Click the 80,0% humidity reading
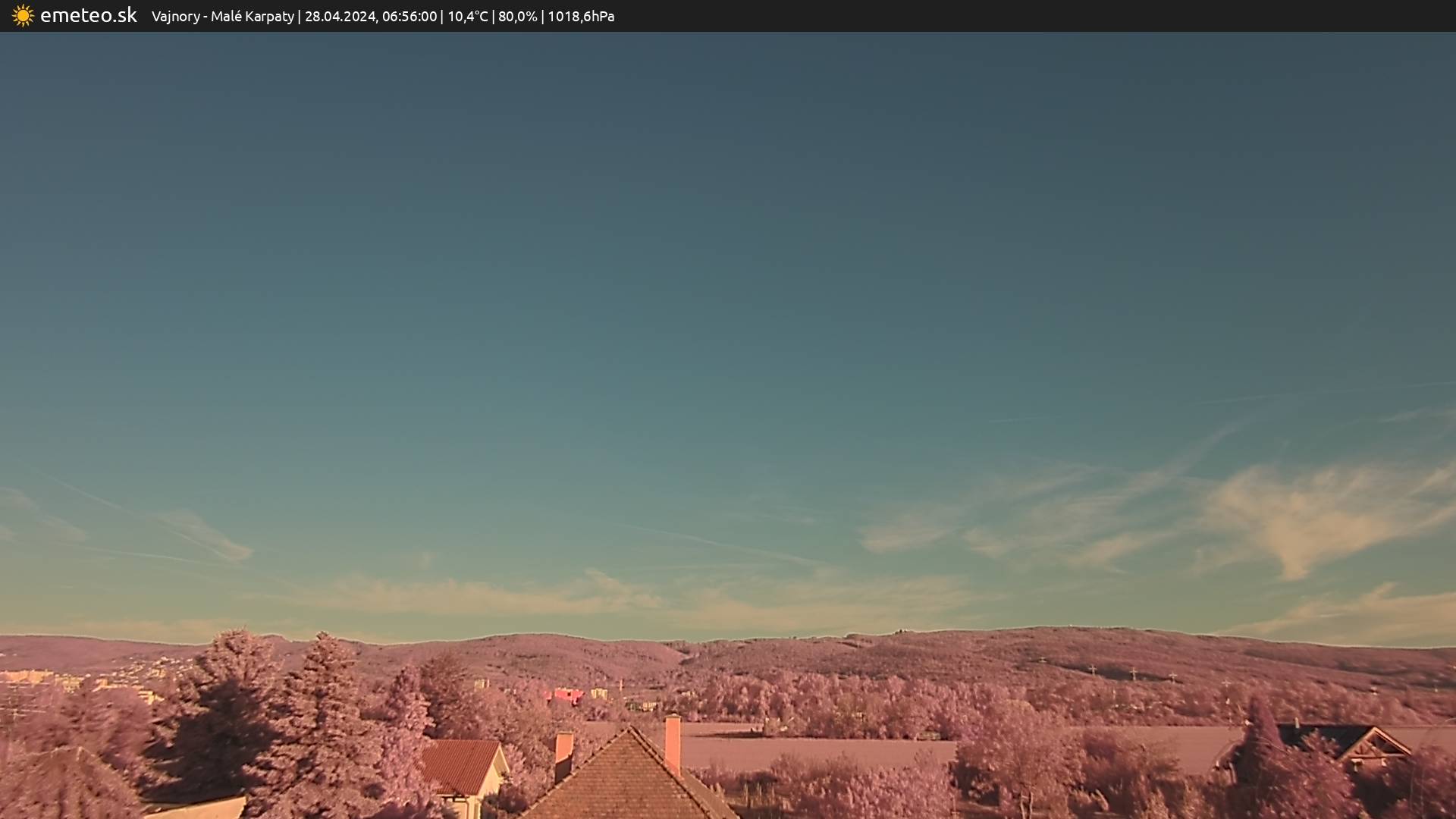This screenshot has width=1456, height=819. [517, 17]
